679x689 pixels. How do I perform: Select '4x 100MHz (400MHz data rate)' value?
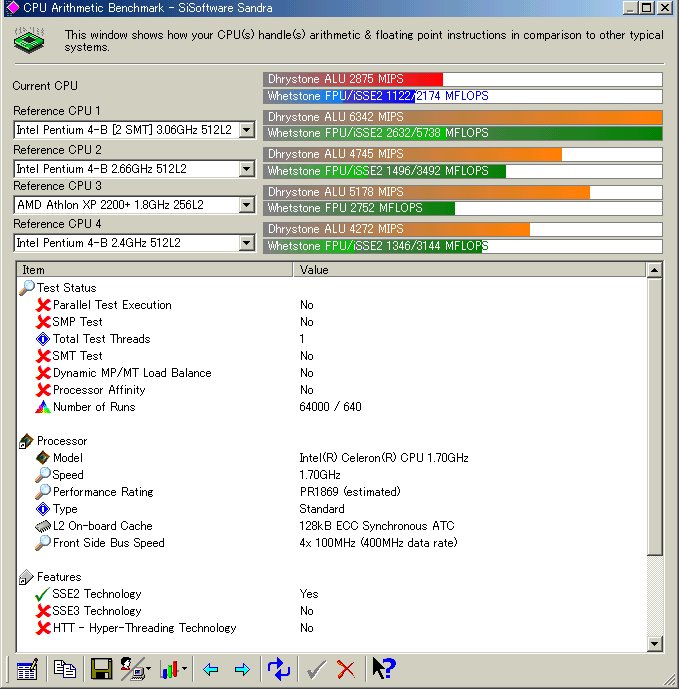click(378, 543)
